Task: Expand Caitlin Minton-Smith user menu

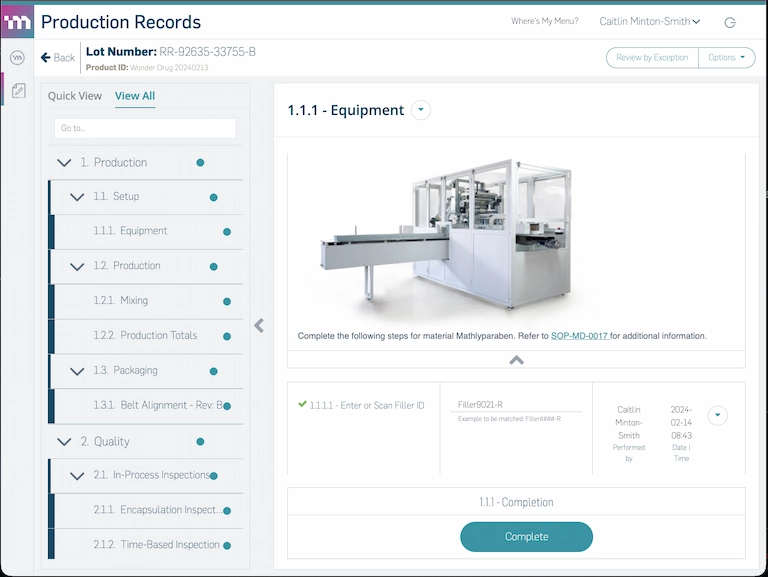Action: tap(650, 22)
